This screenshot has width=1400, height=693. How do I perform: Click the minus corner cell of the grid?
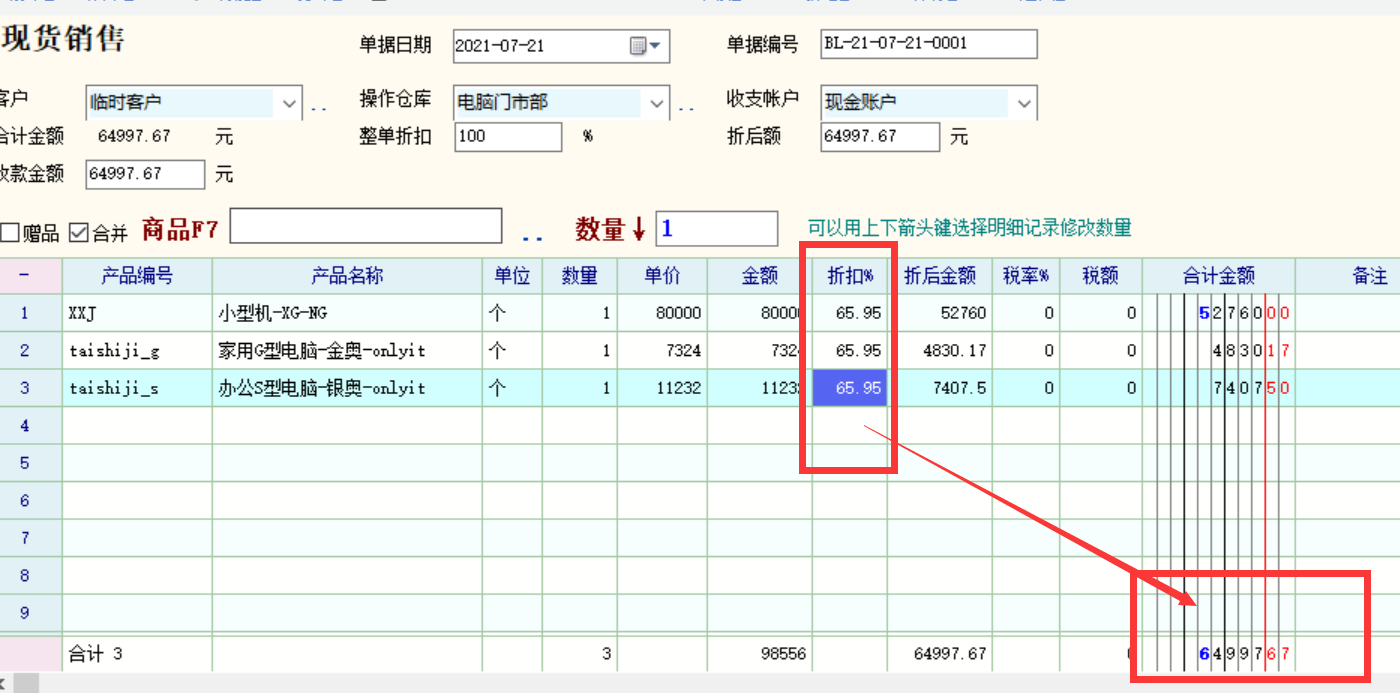[24, 276]
